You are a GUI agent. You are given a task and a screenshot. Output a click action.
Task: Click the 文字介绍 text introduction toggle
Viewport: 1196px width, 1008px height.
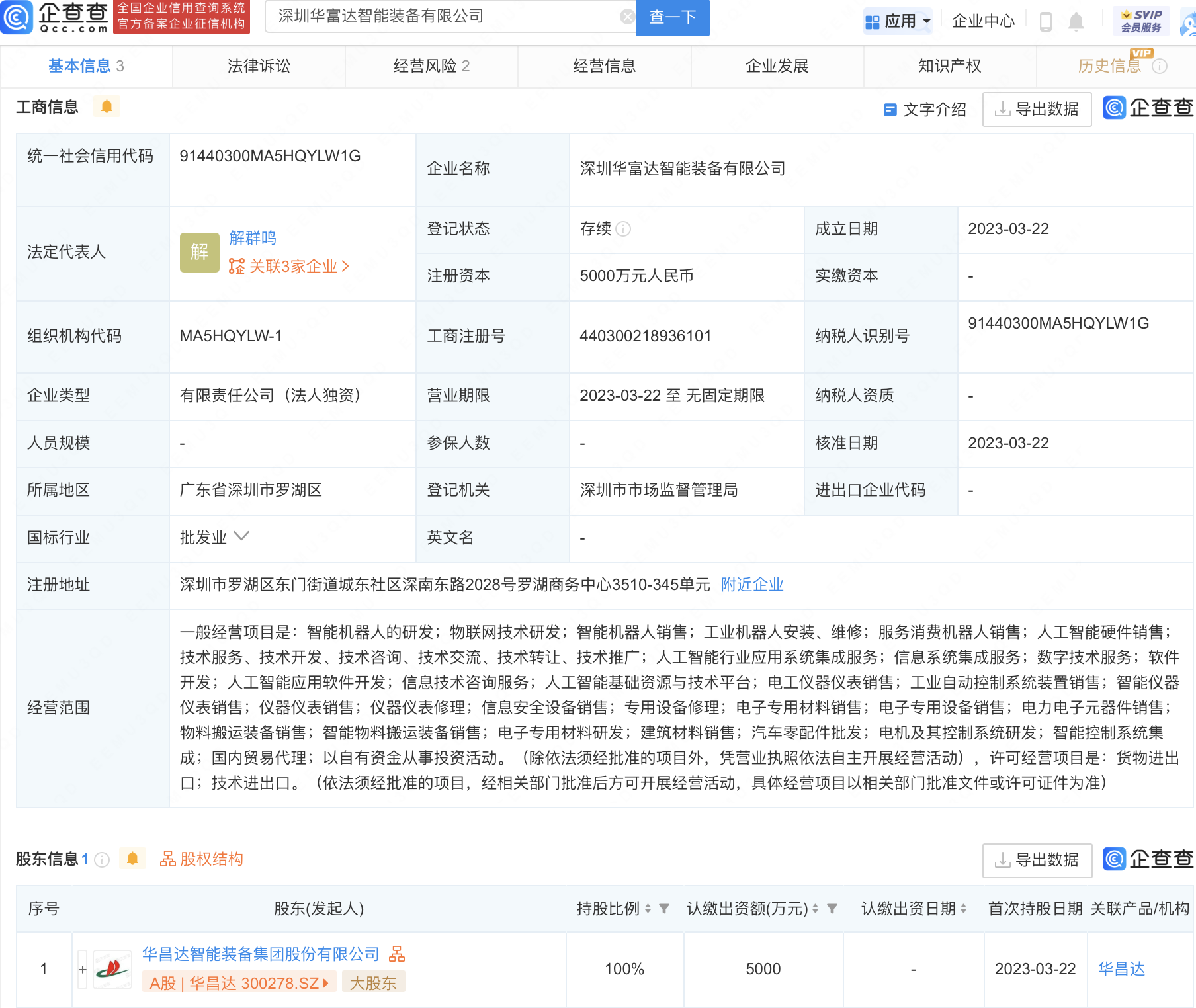(x=925, y=109)
